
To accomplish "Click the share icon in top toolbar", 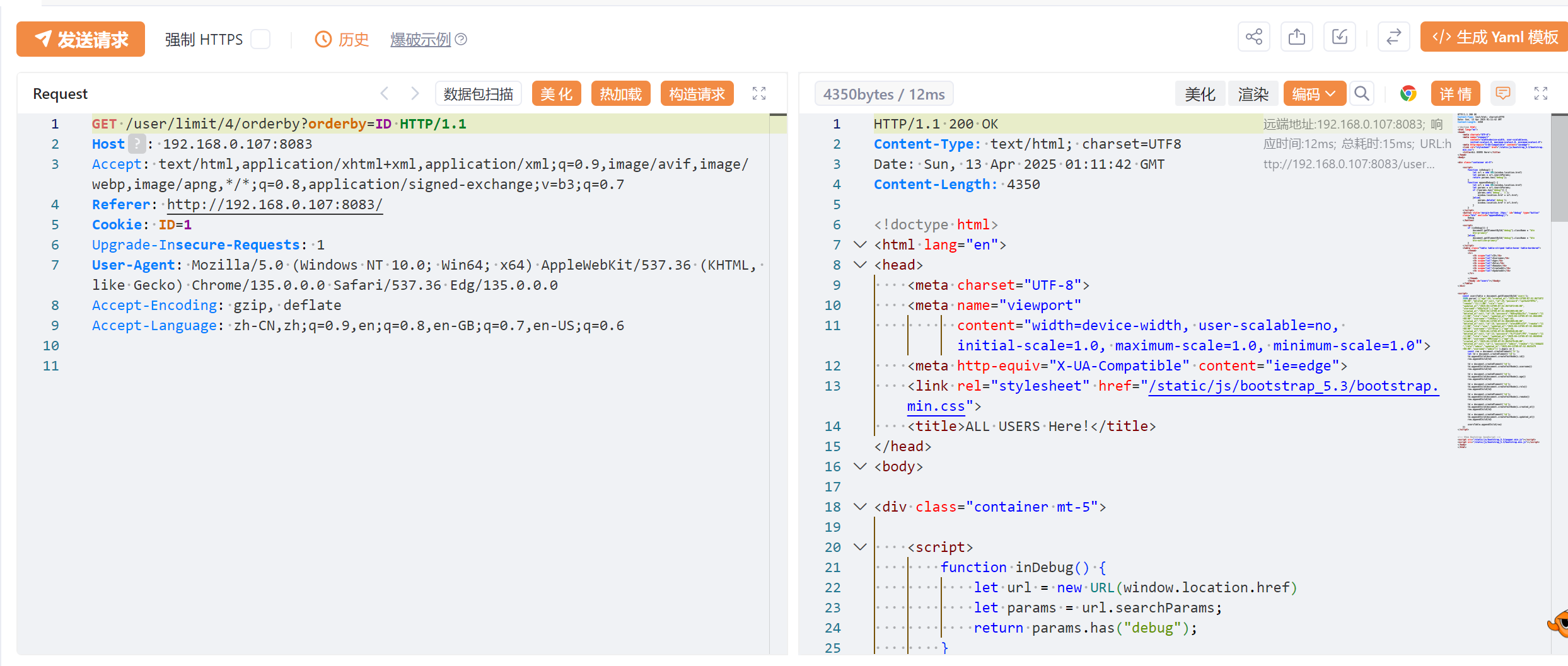I will point(1253,37).
